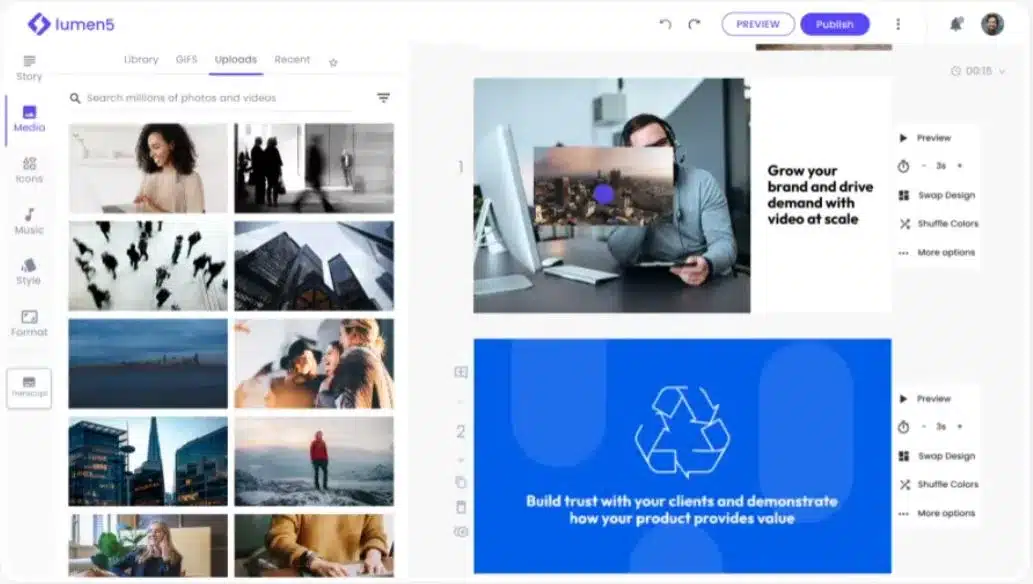The width and height of the screenshot is (1033, 584).
Task: Click the scene 1 timer clock icon
Action: (x=903, y=167)
